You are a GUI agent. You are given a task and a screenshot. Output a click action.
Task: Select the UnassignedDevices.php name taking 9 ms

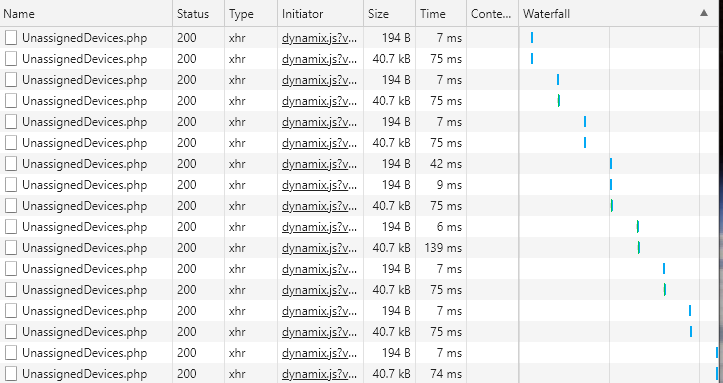click(x=84, y=185)
